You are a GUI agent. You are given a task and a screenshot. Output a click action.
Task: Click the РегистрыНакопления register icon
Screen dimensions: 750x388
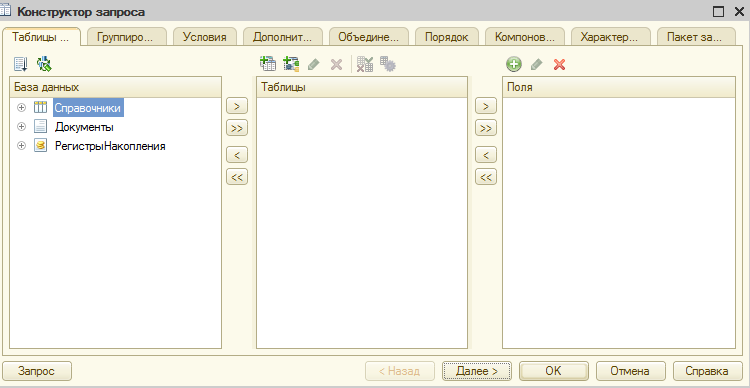pos(40,146)
